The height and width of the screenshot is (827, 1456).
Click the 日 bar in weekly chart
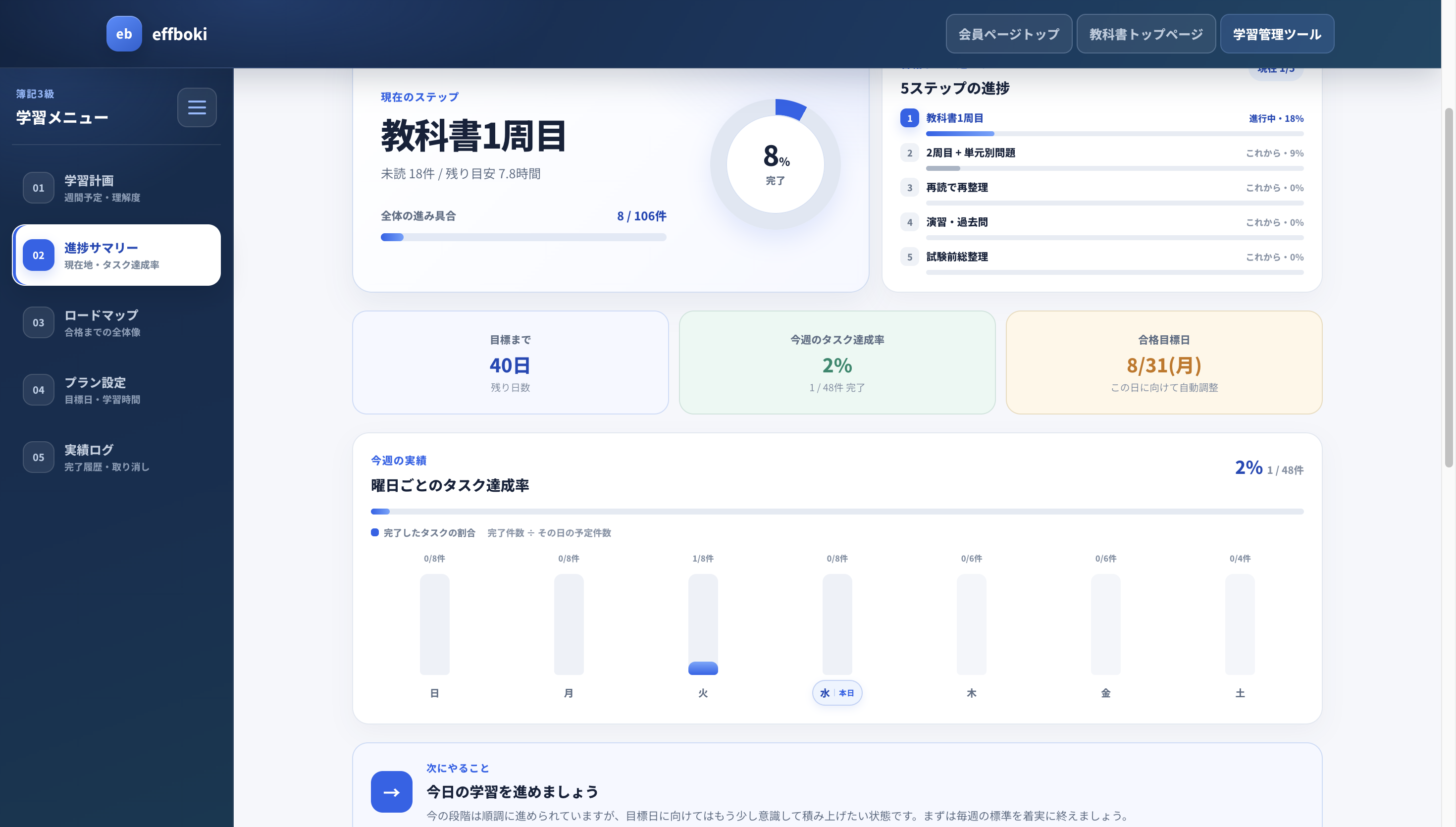[x=434, y=624]
